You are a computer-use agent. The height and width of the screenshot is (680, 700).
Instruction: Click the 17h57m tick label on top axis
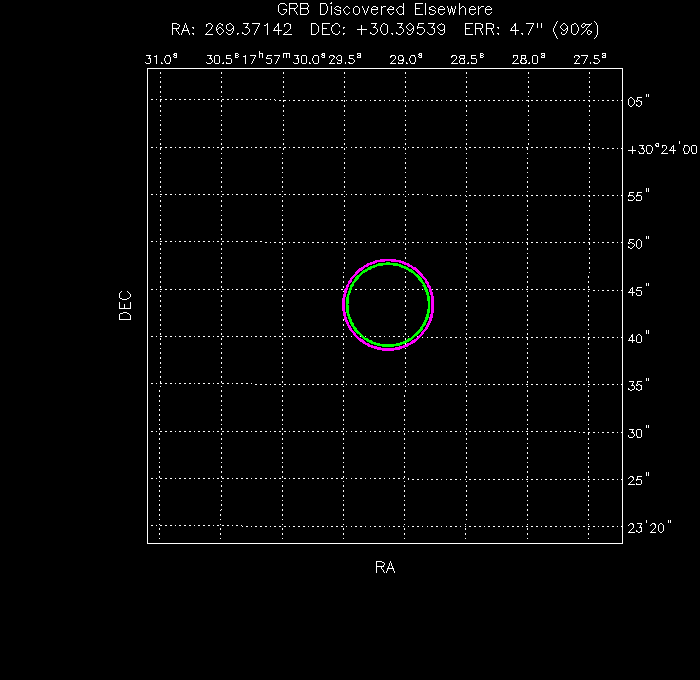click(x=265, y=59)
